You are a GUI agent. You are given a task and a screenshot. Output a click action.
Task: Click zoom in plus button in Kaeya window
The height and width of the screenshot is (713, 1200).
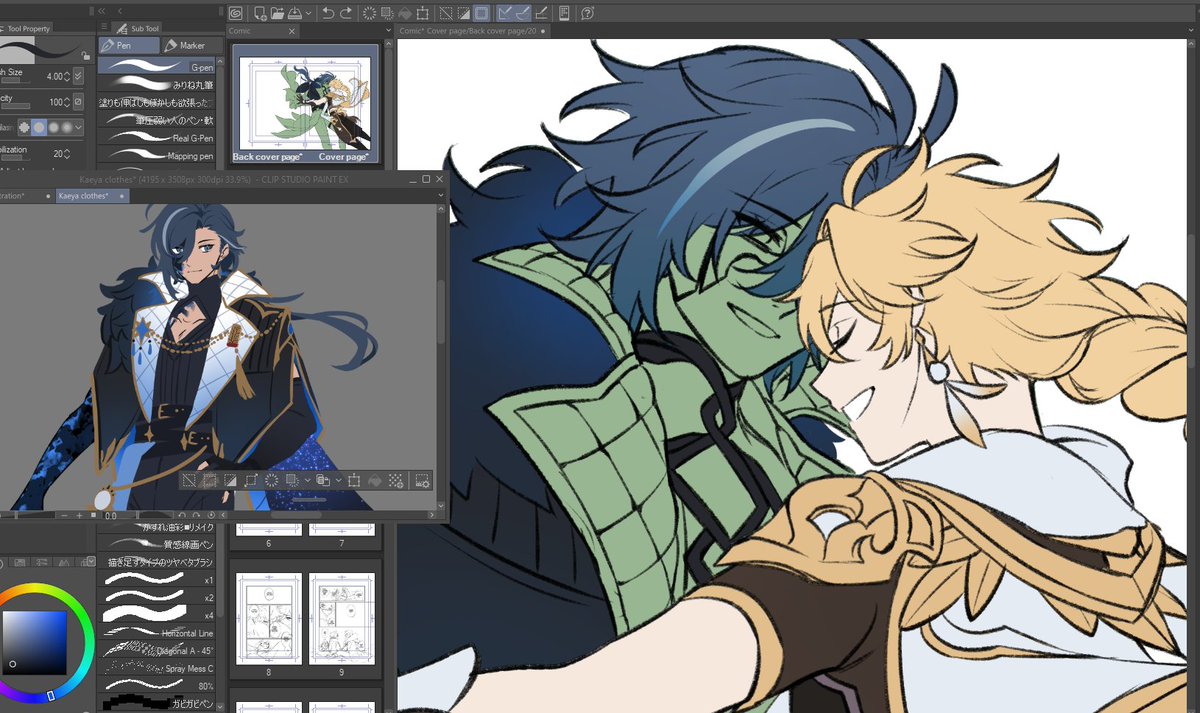point(79,515)
